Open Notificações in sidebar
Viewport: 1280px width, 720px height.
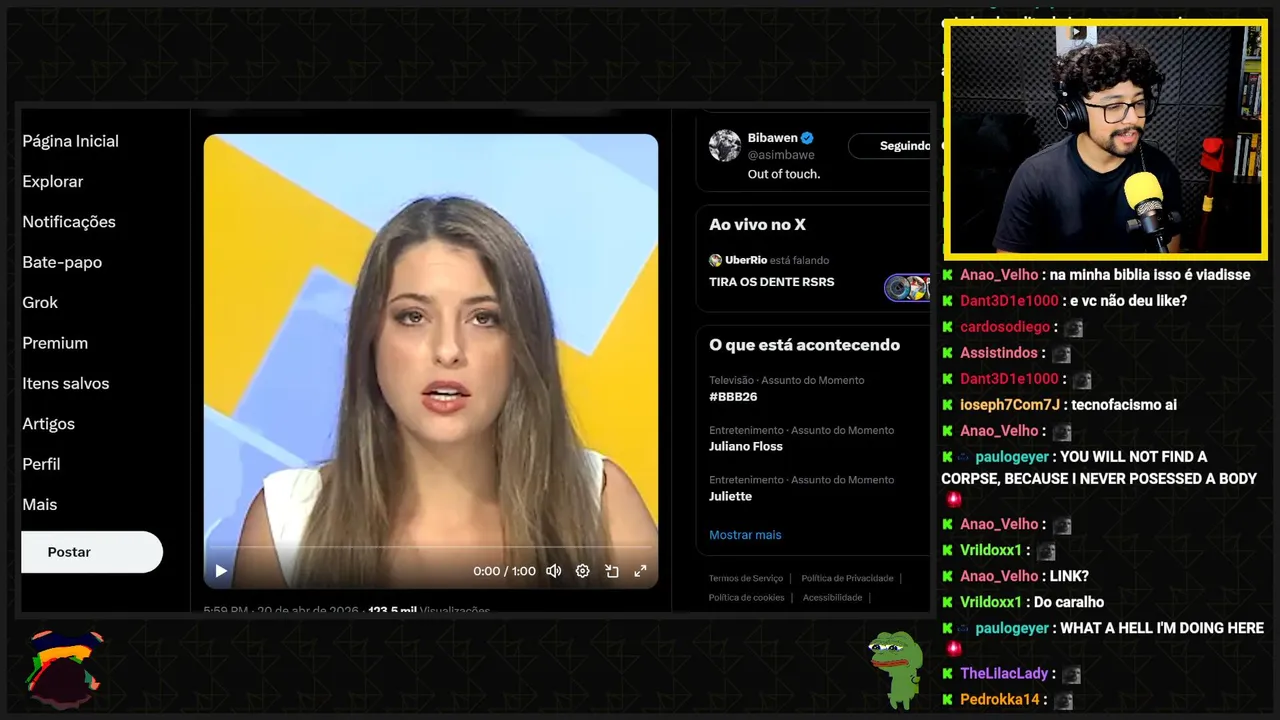click(69, 222)
